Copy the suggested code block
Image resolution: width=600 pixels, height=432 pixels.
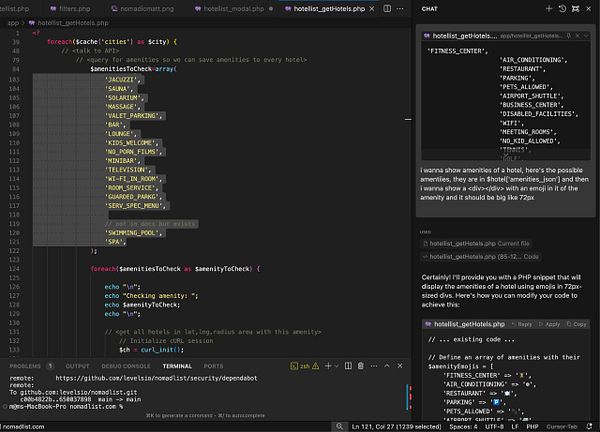point(577,324)
